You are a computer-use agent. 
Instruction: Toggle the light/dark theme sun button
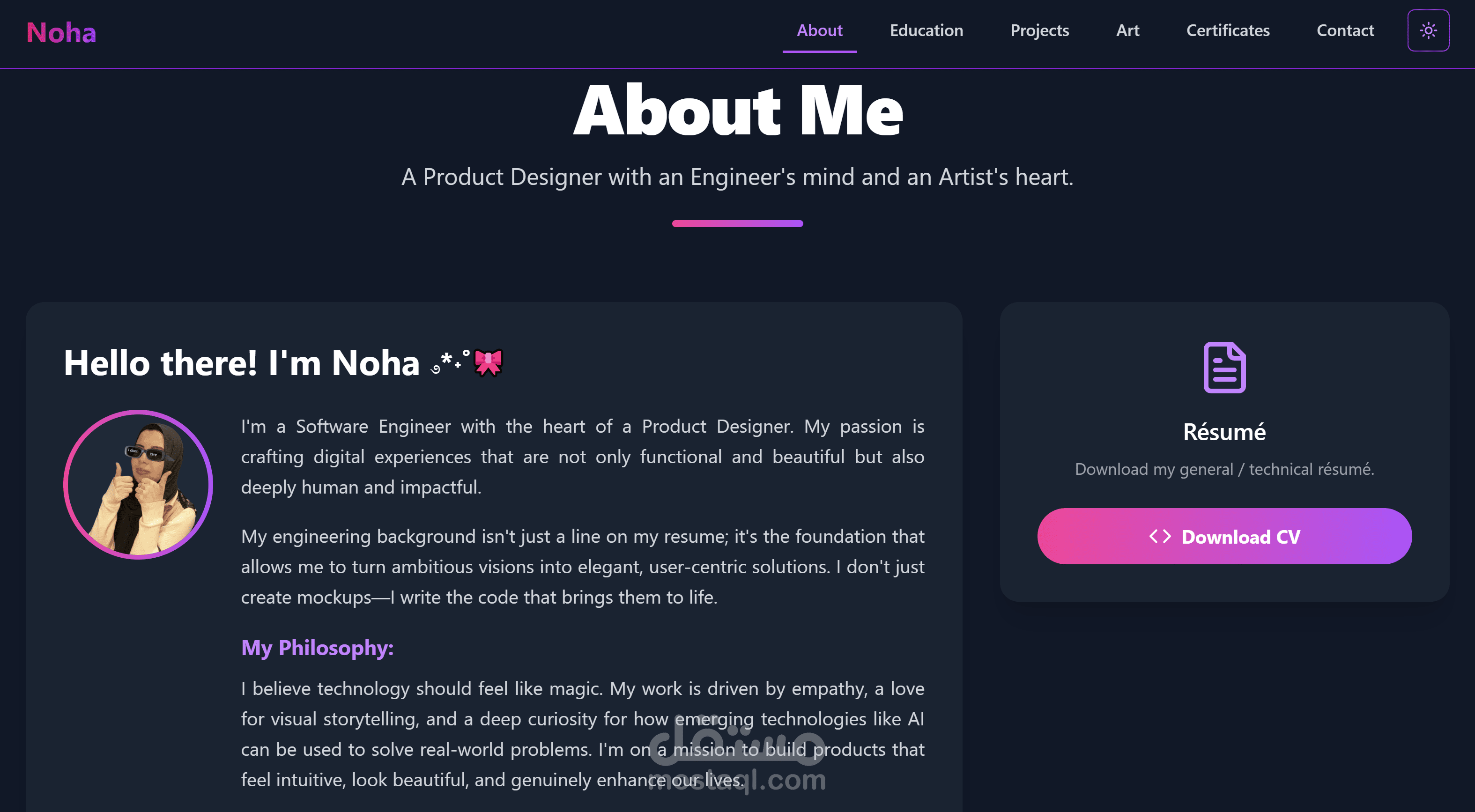point(1428,30)
